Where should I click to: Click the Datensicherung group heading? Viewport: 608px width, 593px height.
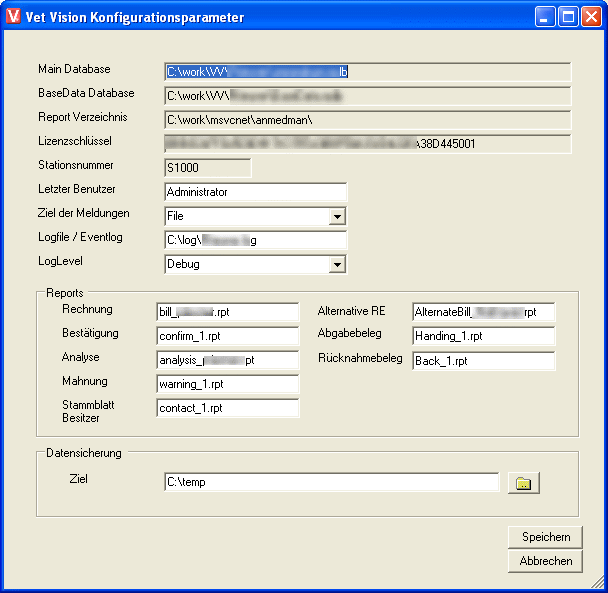(x=84, y=453)
